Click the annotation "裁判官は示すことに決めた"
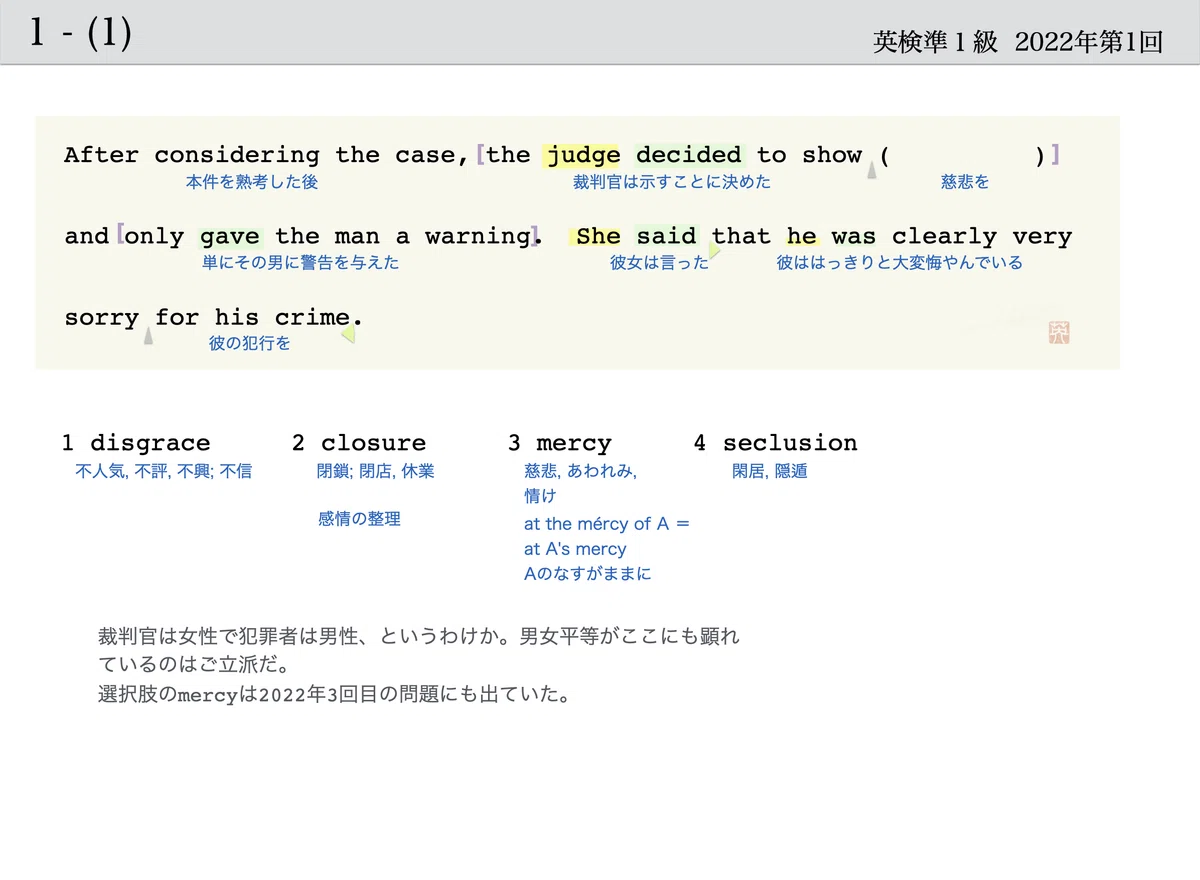The width and height of the screenshot is (1200, 880). tap(672, 182)
